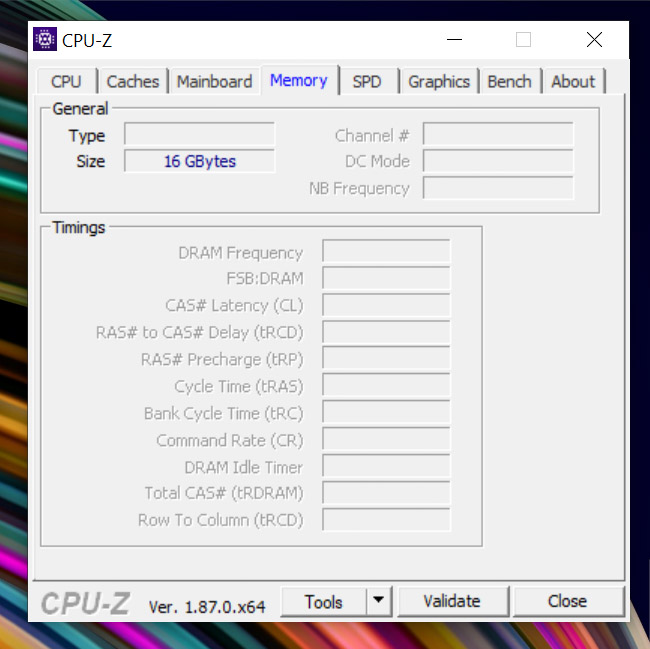The image size is (650, 649).
Task: Click the "Timings" group label
Action: [79, 228]
